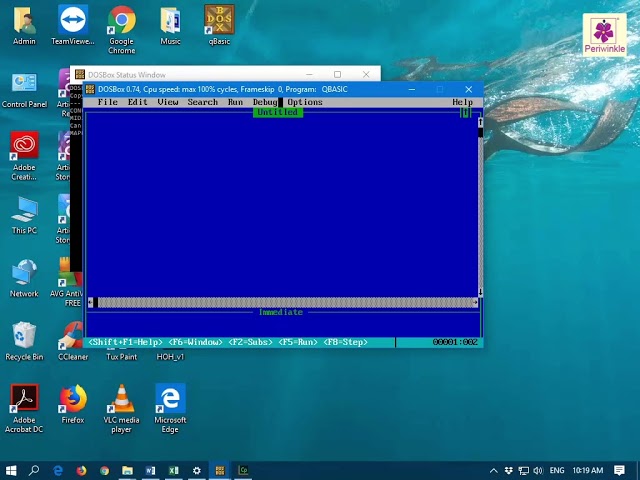The width and height of the screenshot is (640, 480).
Task: Click the horizontal scrollbar right arrow in QBasic
Action: click(475, 302)
